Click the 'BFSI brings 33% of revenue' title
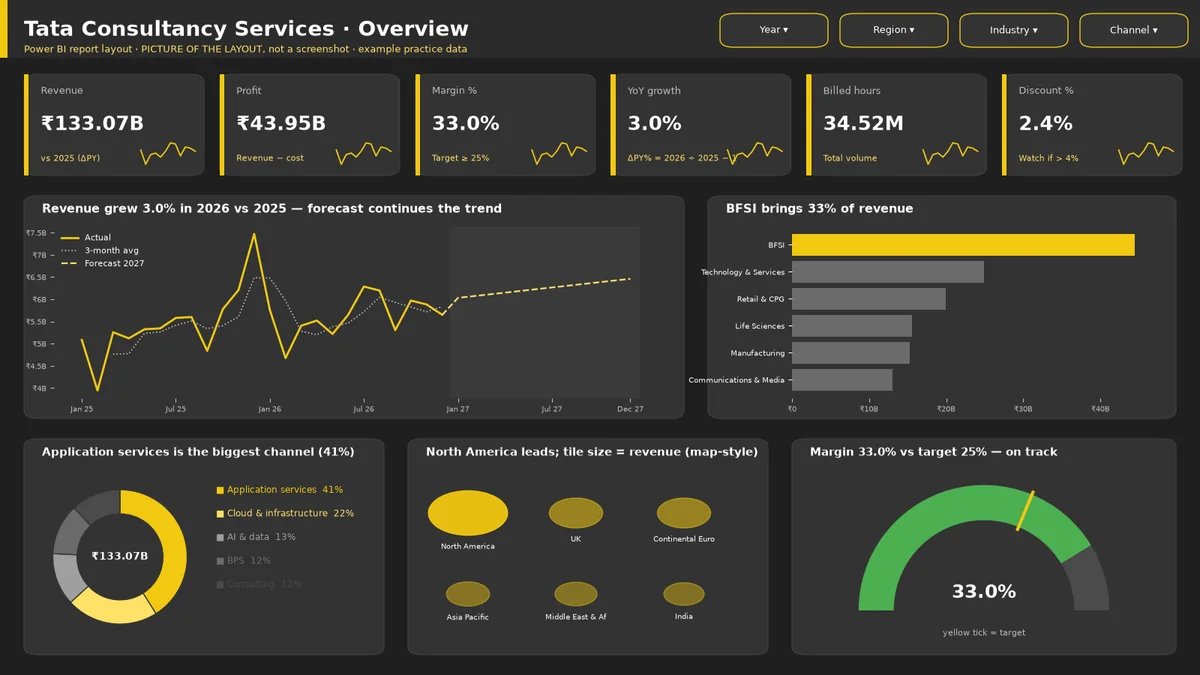Viewport: 1200px width, 675px height. (x=819, y=209)
